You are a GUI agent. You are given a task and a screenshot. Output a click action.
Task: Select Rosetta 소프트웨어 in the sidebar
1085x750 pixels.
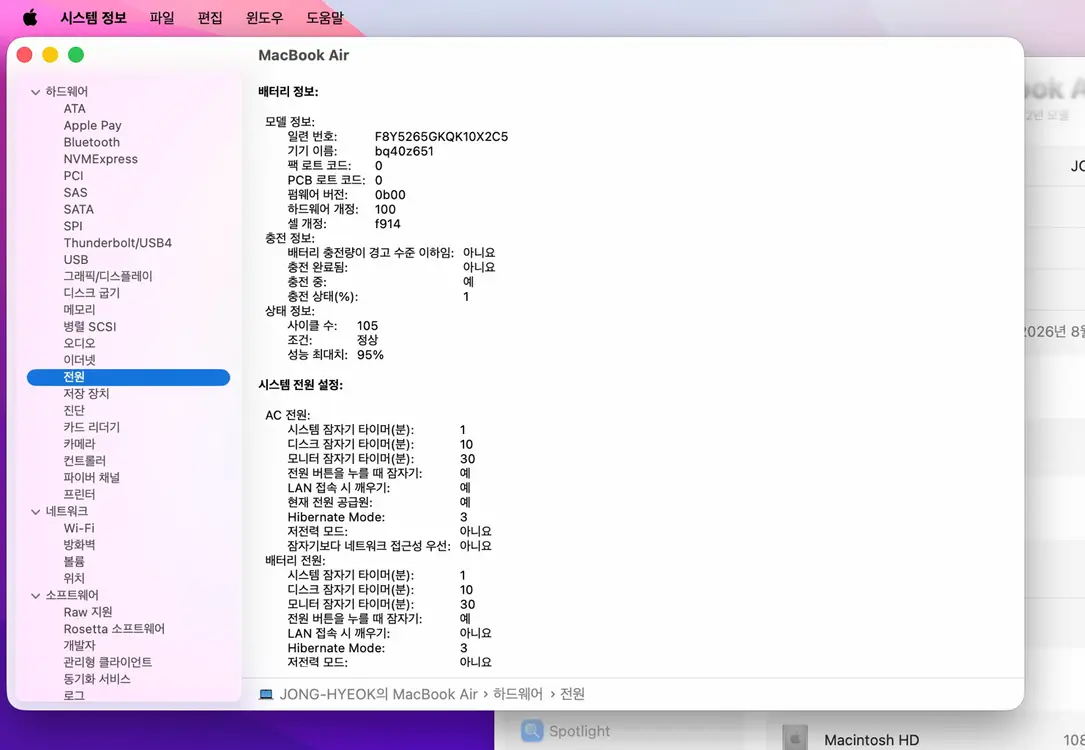pos(114,628)
